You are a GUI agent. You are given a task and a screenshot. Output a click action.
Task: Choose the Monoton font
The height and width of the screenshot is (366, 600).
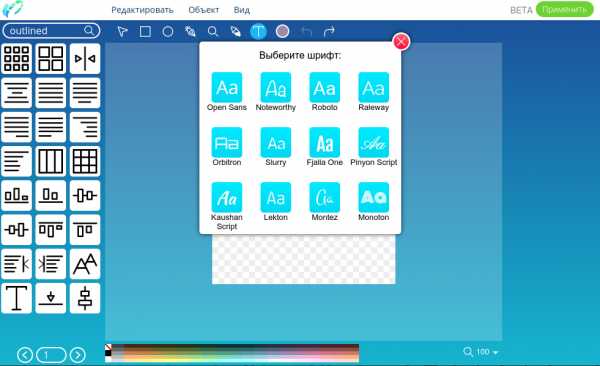[373, 197]
